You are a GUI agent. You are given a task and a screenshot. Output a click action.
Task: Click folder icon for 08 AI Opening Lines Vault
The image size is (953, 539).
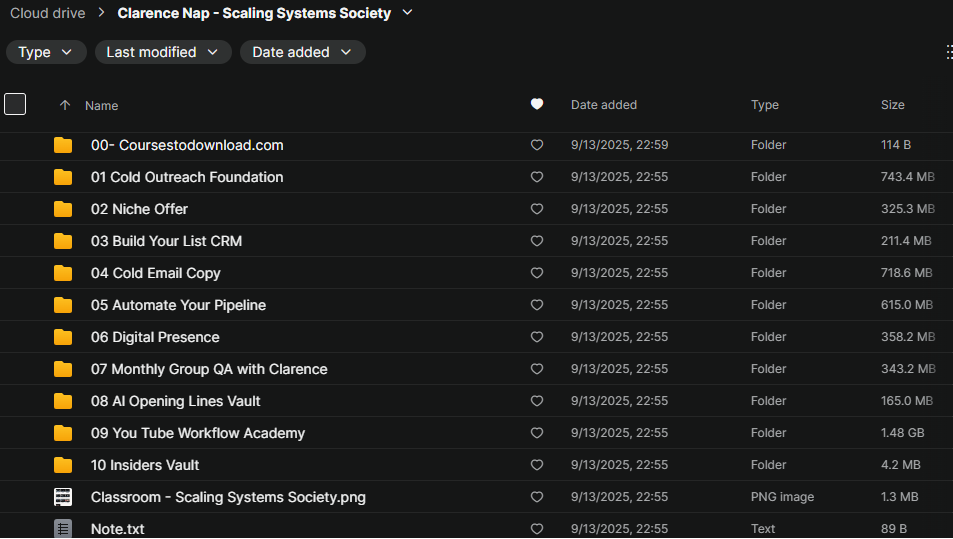(63, 401)
